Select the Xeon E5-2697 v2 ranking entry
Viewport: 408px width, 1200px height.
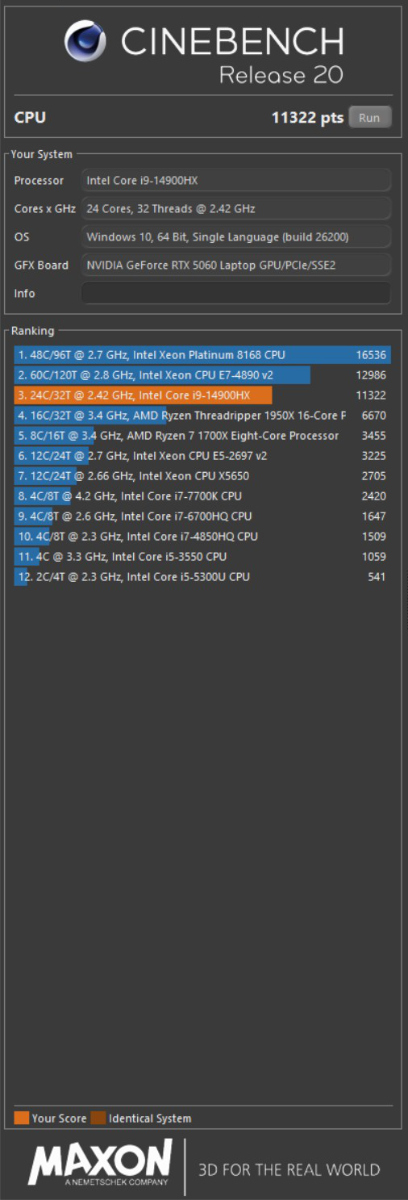(202, 456)
